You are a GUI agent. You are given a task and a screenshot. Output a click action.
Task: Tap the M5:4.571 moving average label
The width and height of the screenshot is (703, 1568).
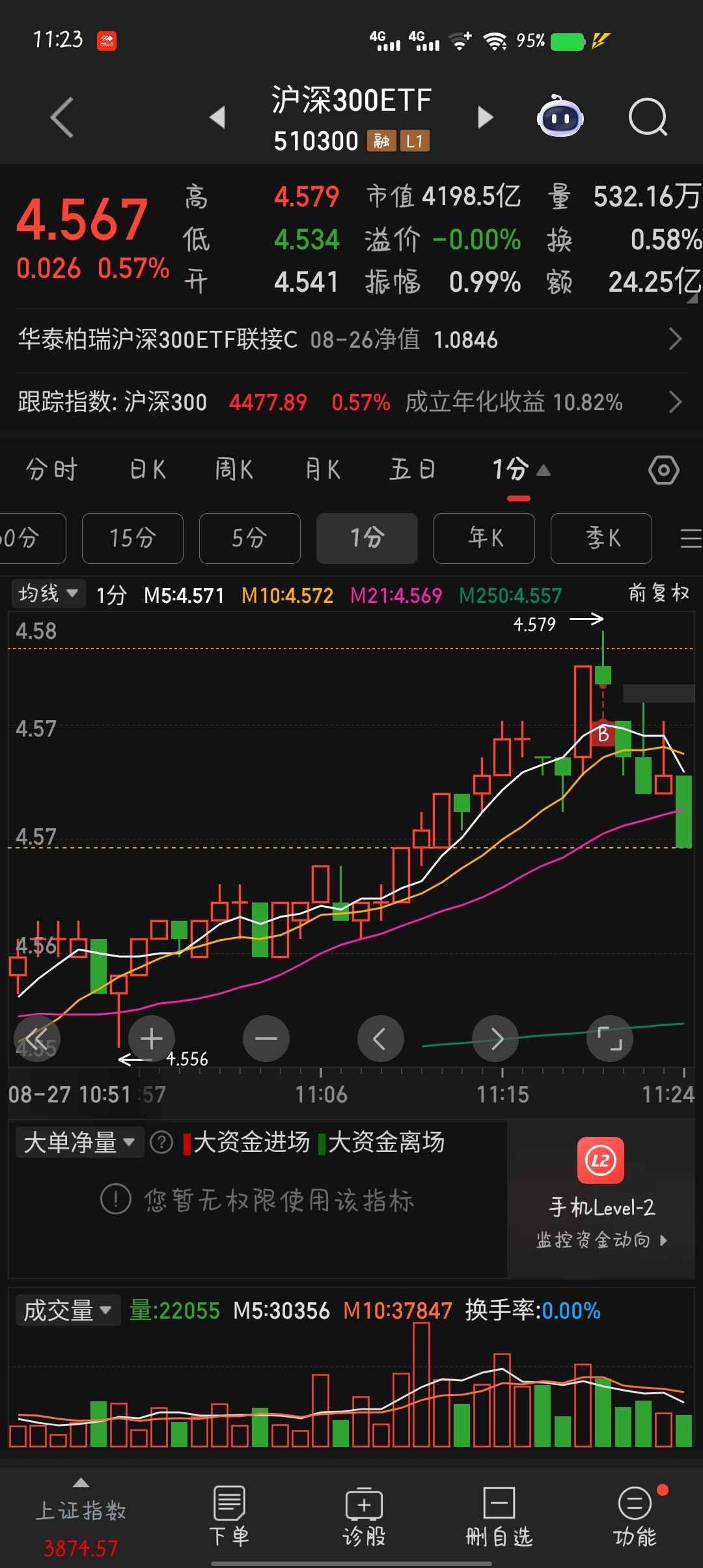click(184, 595)
